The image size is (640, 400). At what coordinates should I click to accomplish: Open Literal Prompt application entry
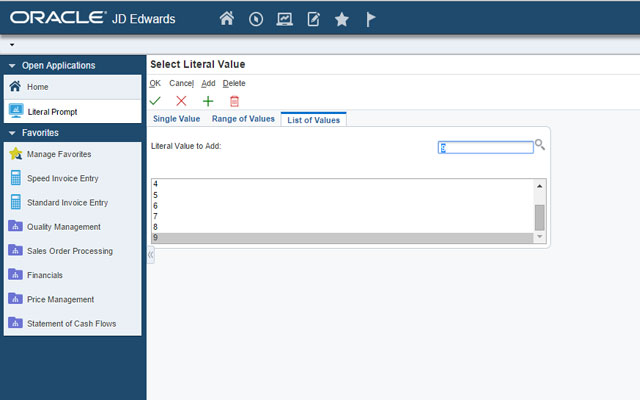click(x=73, y=111)
